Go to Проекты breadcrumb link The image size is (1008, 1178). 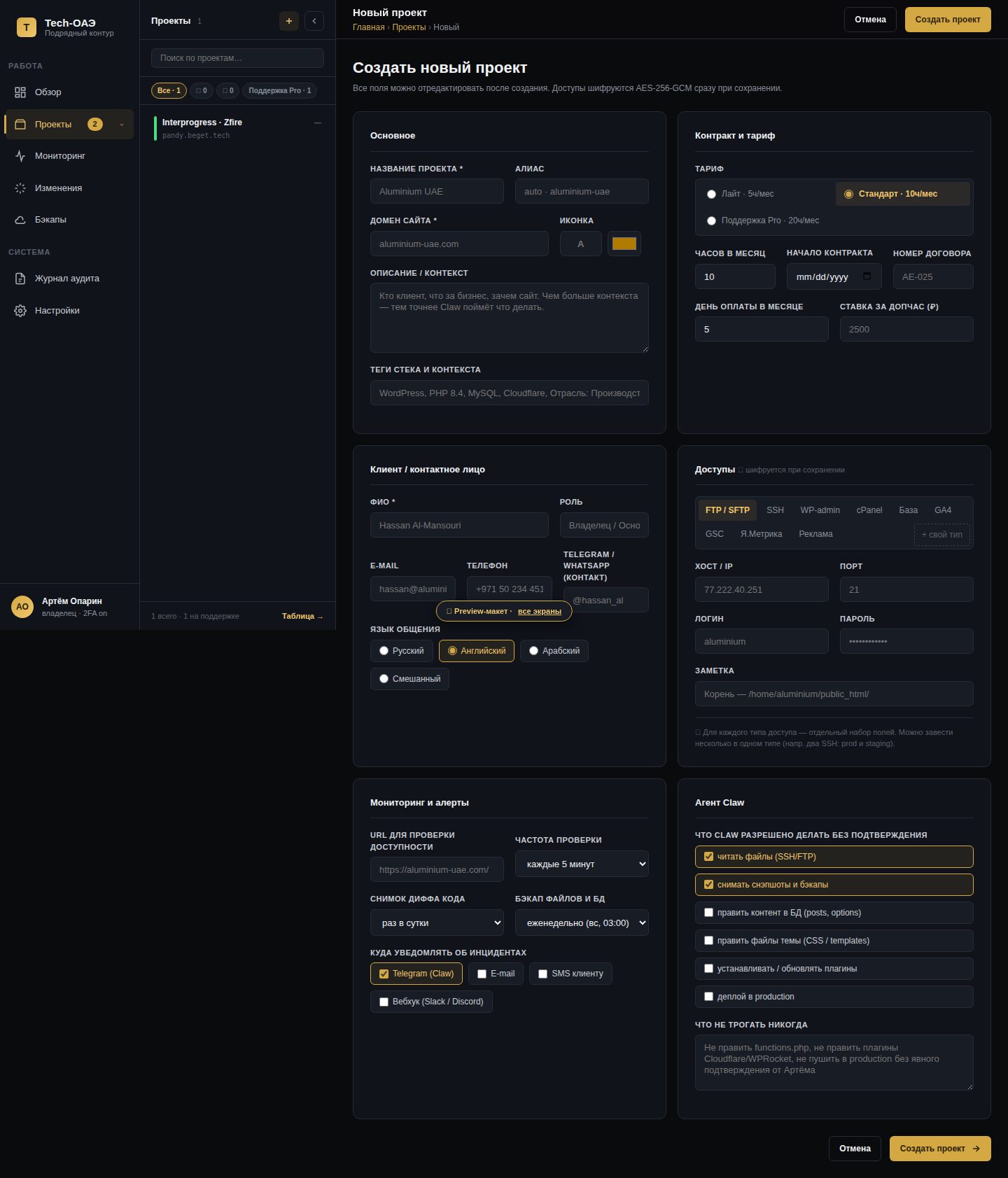pos(409,27)
